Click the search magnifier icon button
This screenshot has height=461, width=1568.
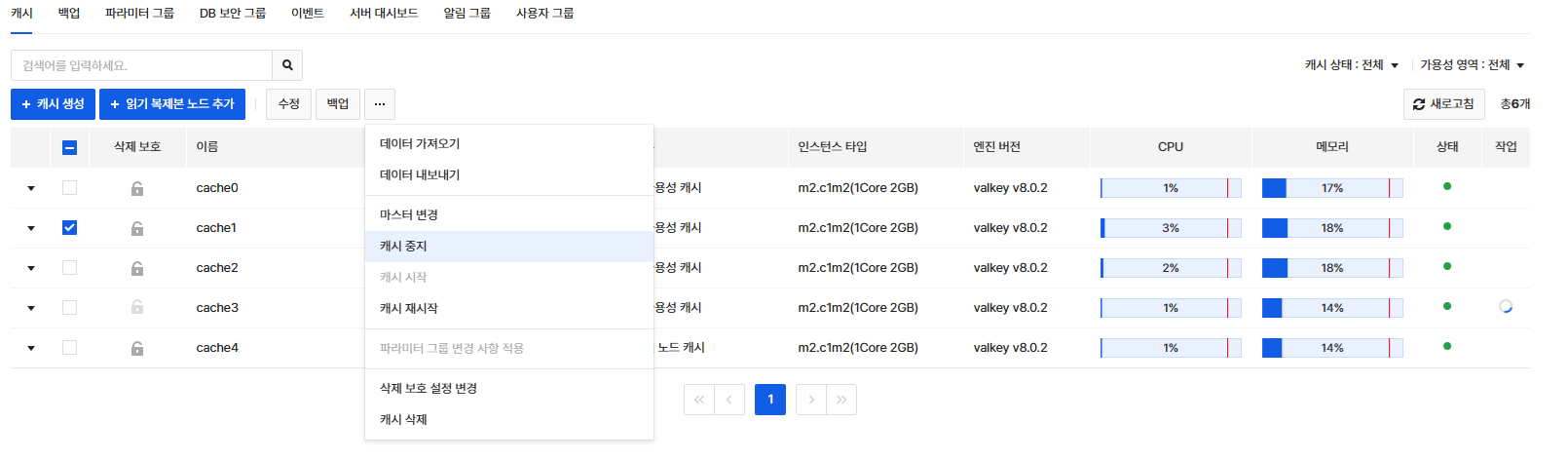pos(287,65)
